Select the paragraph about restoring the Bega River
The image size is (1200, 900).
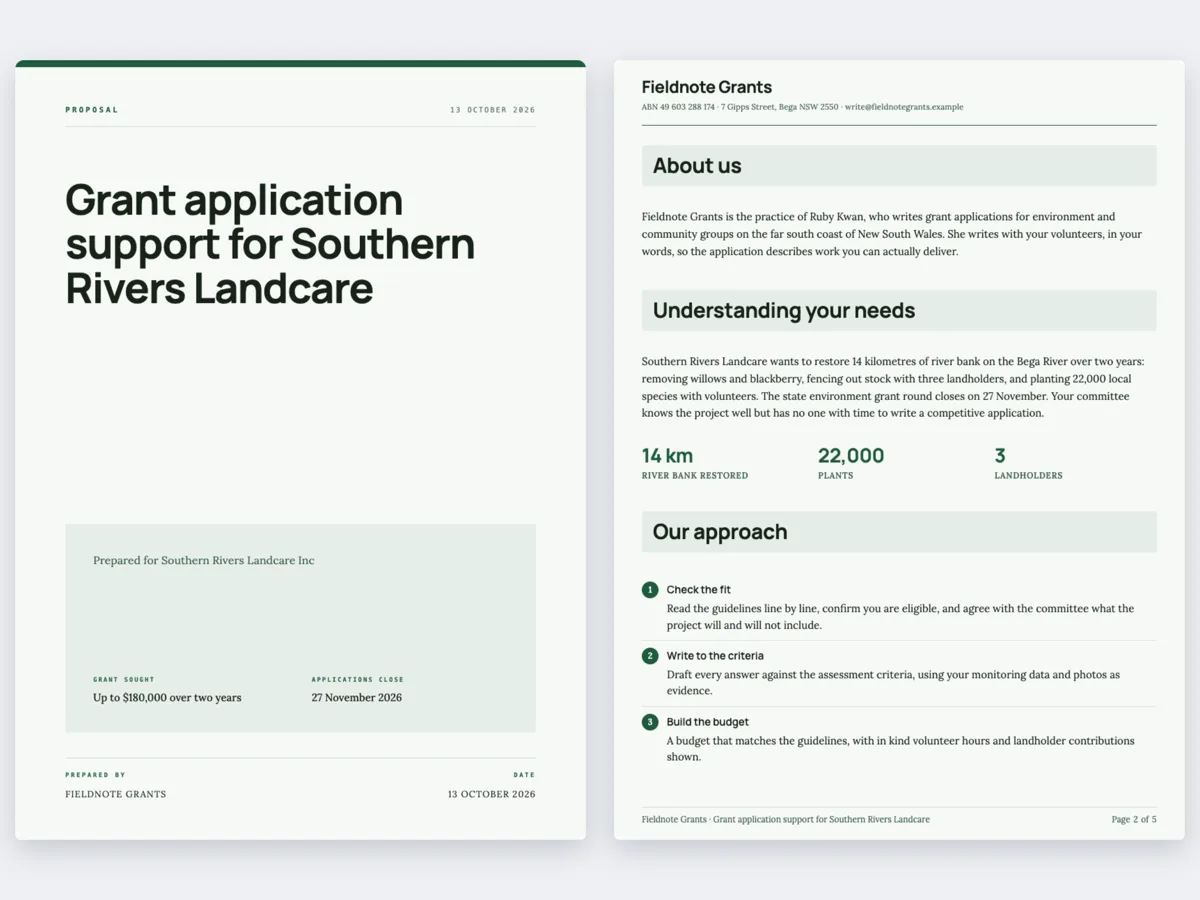(x=893, y=387)
